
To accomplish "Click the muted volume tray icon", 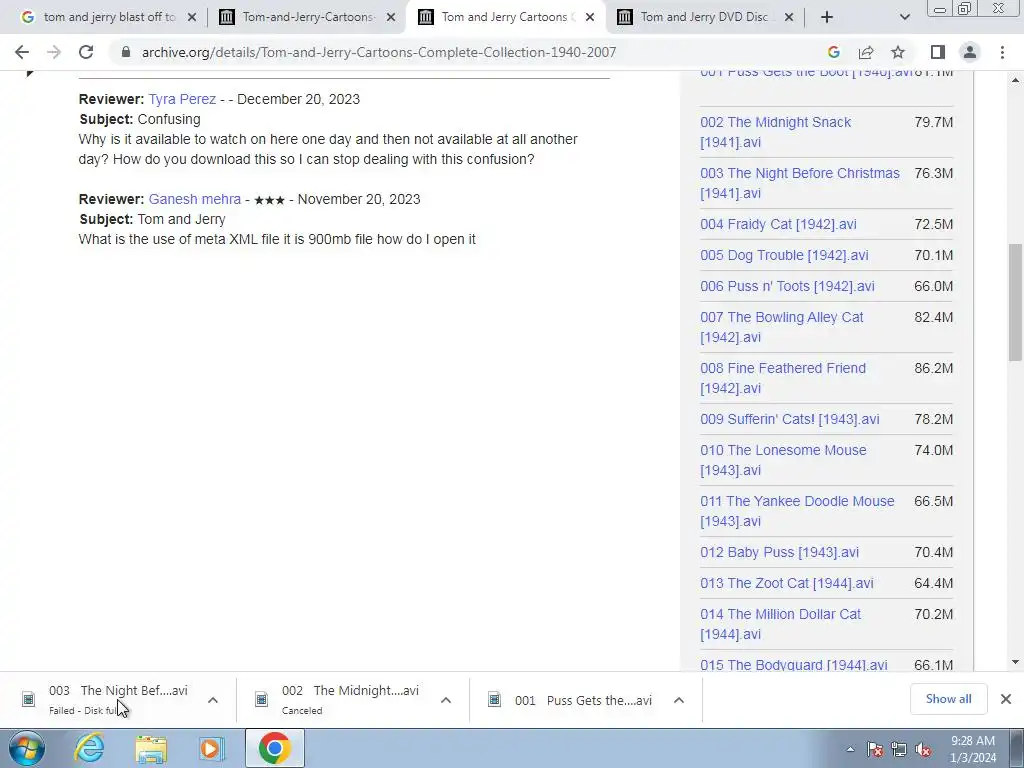I will click(x=923, y=750).
